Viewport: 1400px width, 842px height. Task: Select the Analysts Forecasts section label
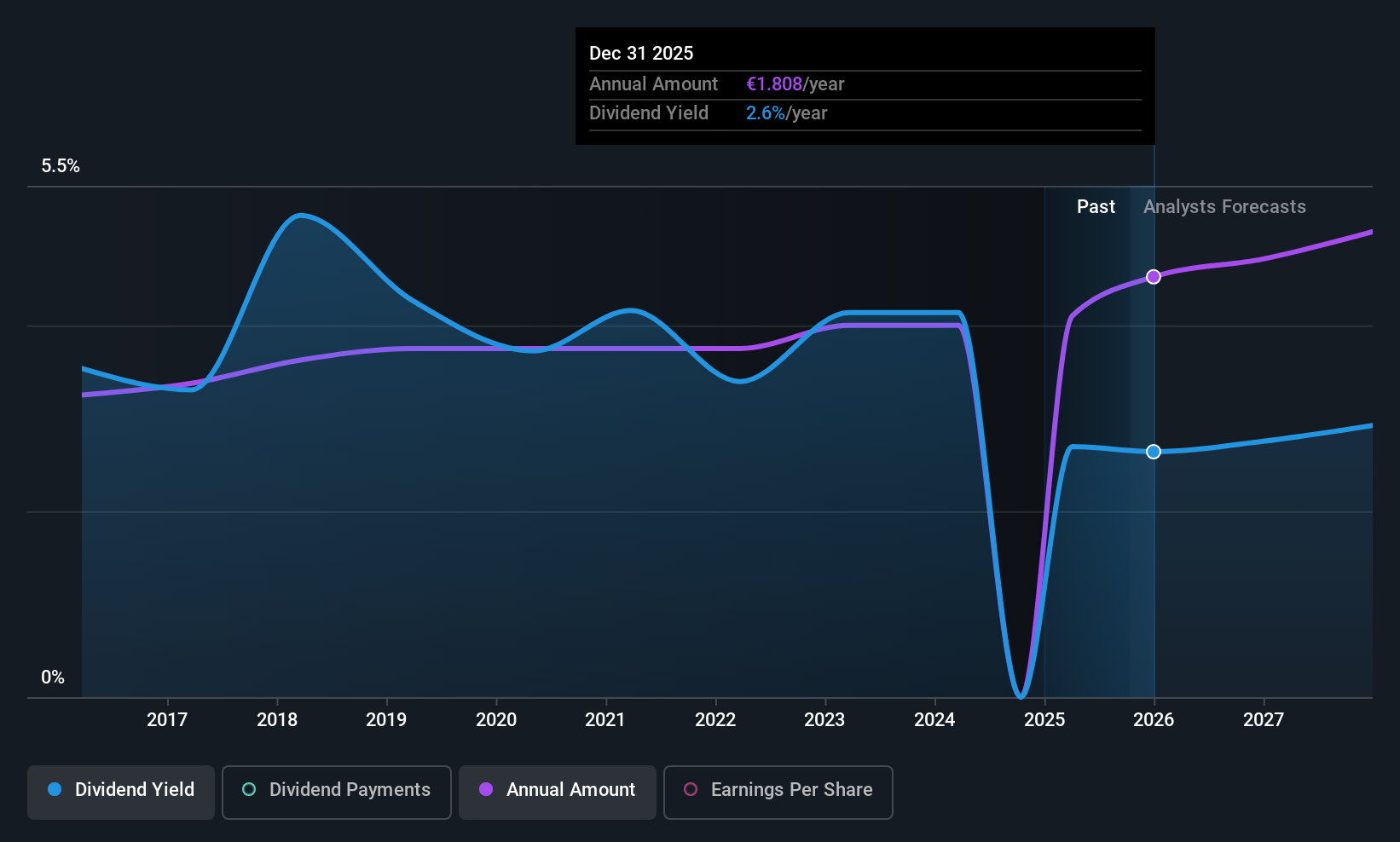(1224, 207)
